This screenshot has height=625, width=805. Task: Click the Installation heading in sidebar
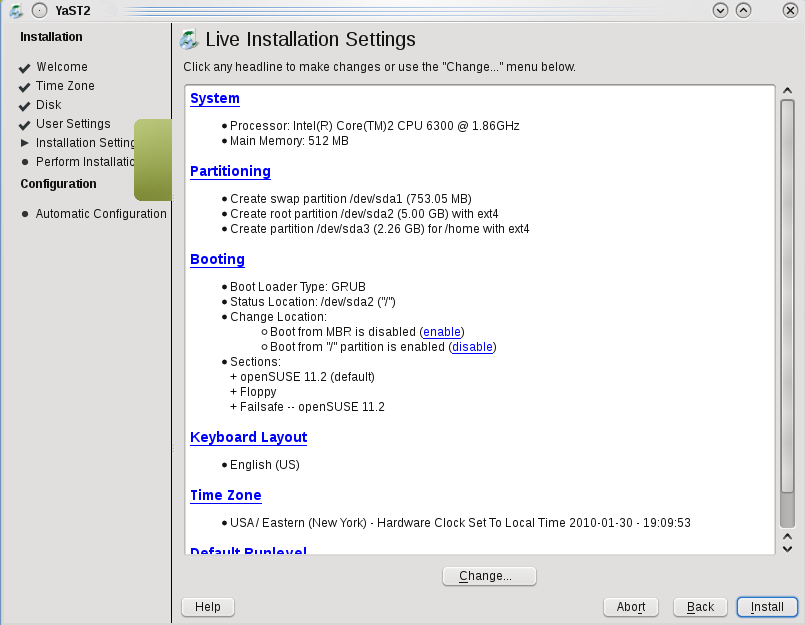tap(51, 37)
